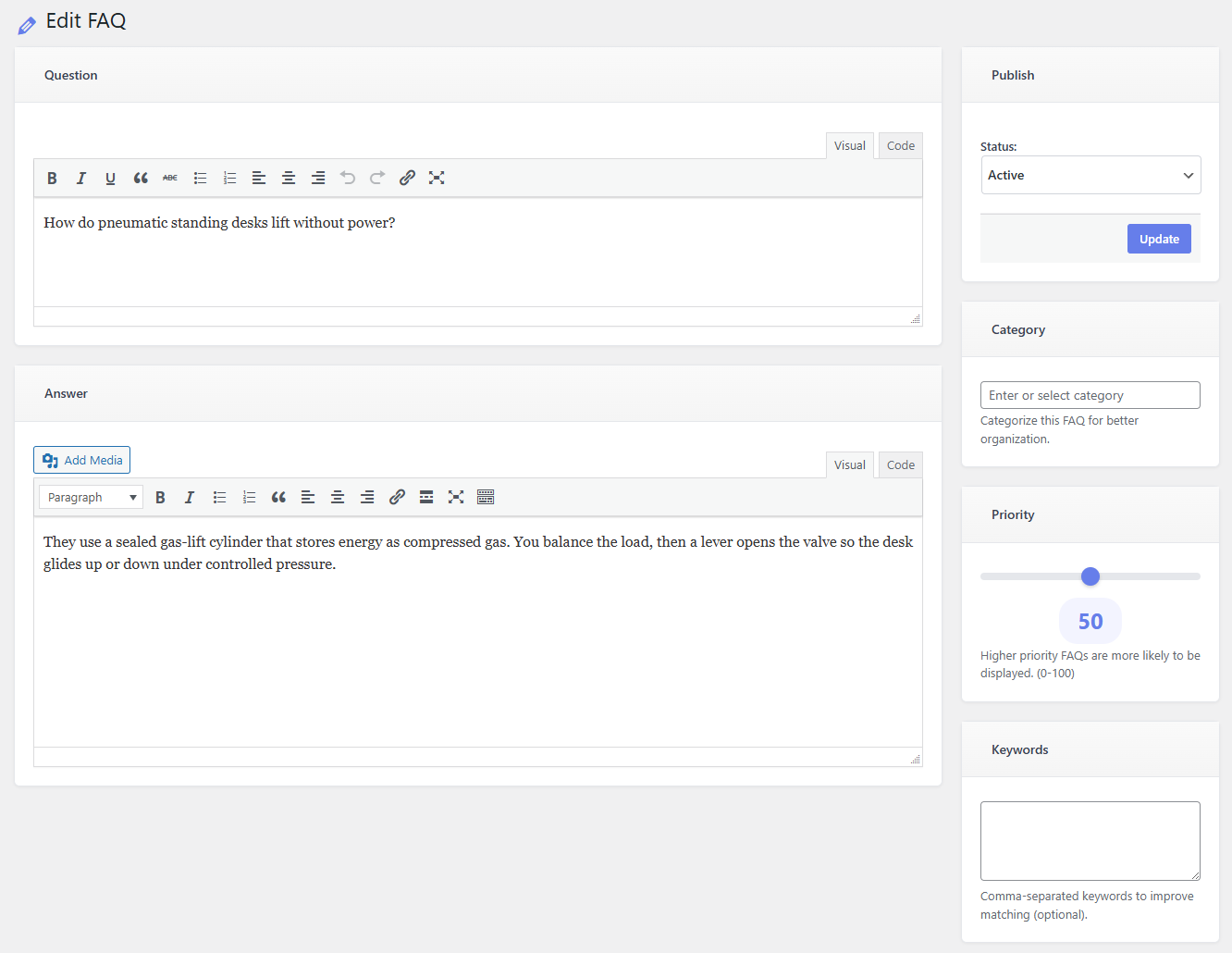Switch Answer editor to Visual tab
Viewport: 1232px width, 953px height.
pos(849,465)
